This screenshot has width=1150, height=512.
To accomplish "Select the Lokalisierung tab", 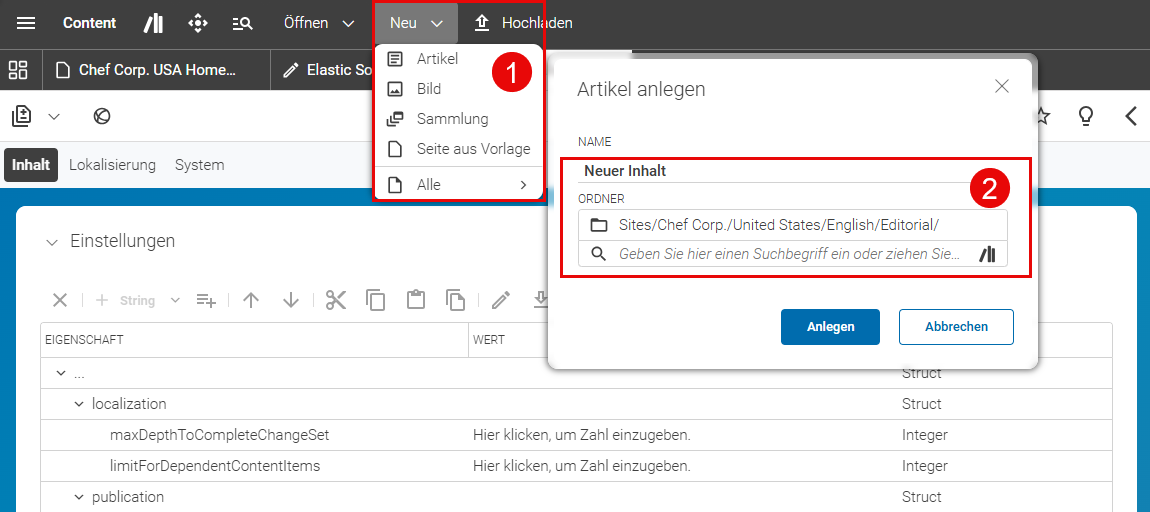I will pos(112,165).
